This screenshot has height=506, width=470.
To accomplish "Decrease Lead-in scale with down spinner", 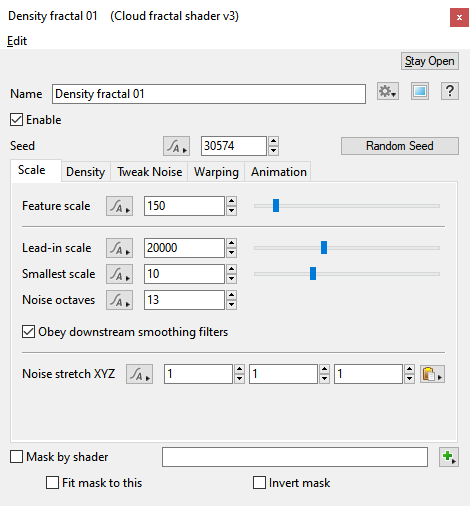I will coord(231,253).
